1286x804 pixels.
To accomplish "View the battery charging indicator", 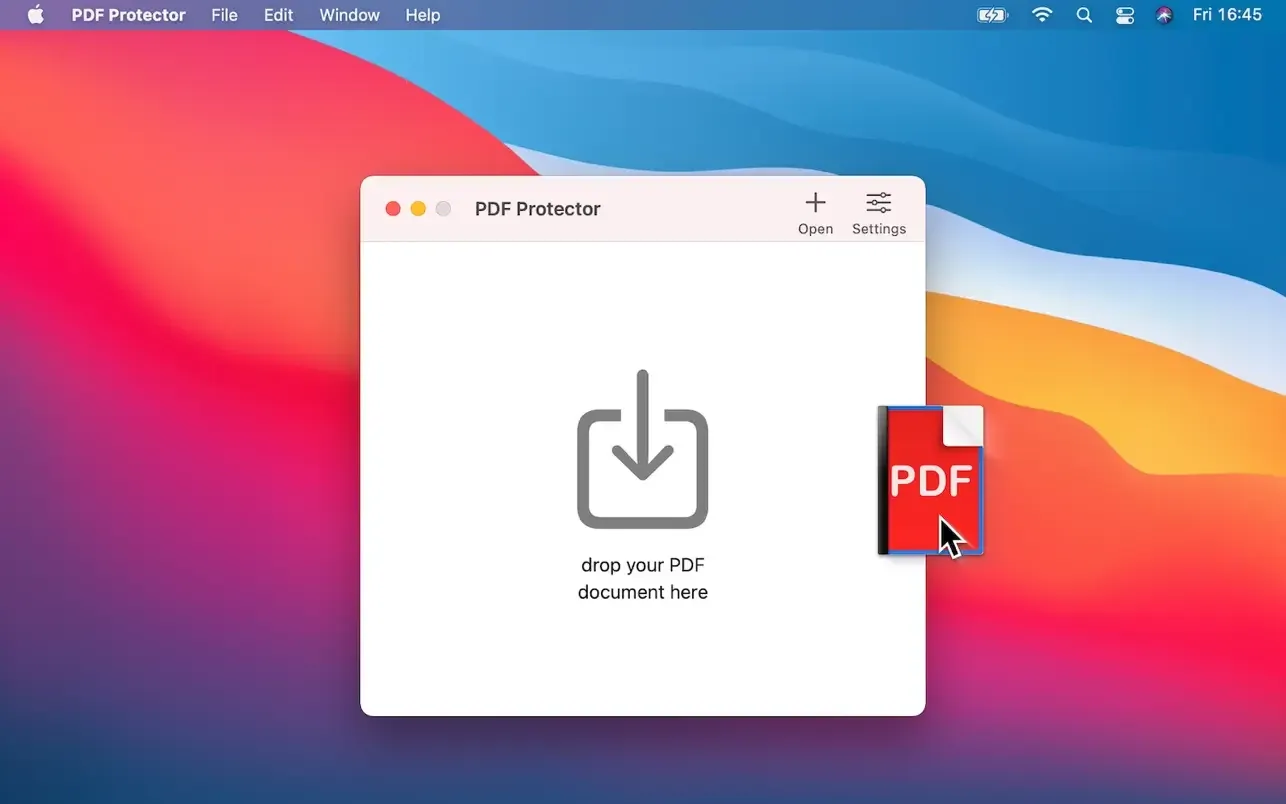I will pos(991,15).
